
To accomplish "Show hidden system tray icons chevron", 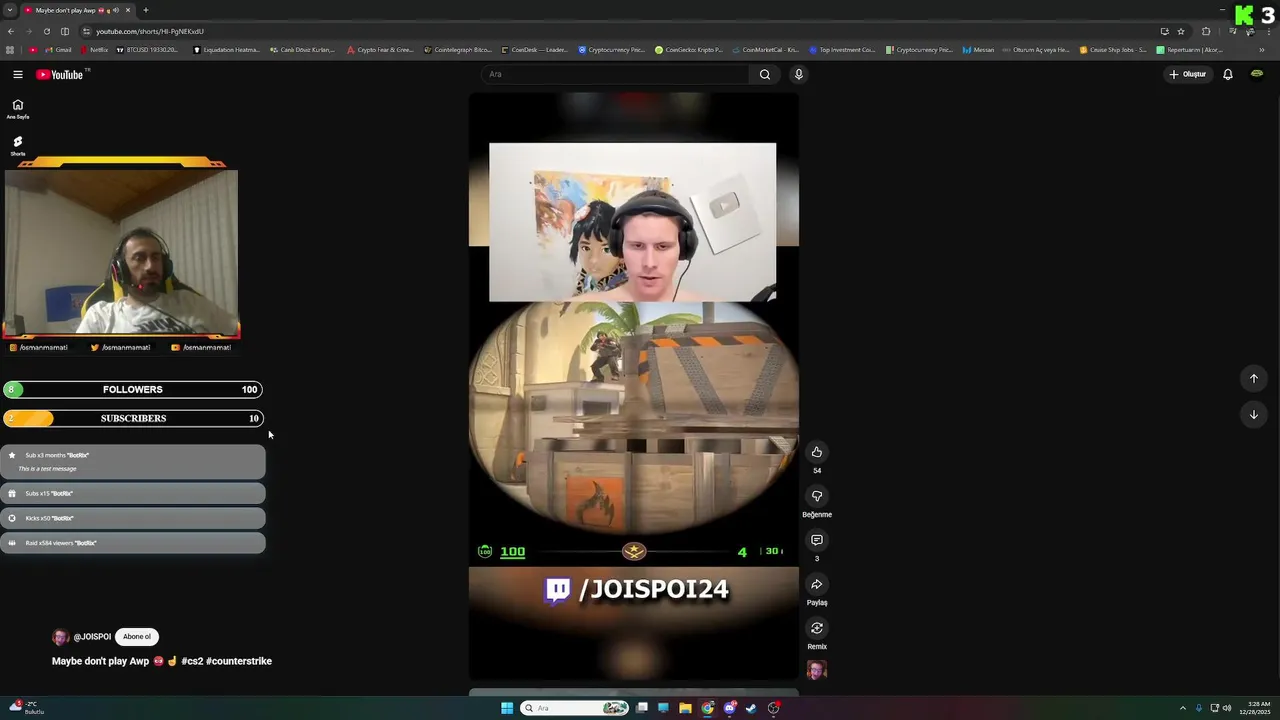I will (x=1183, y=708).
